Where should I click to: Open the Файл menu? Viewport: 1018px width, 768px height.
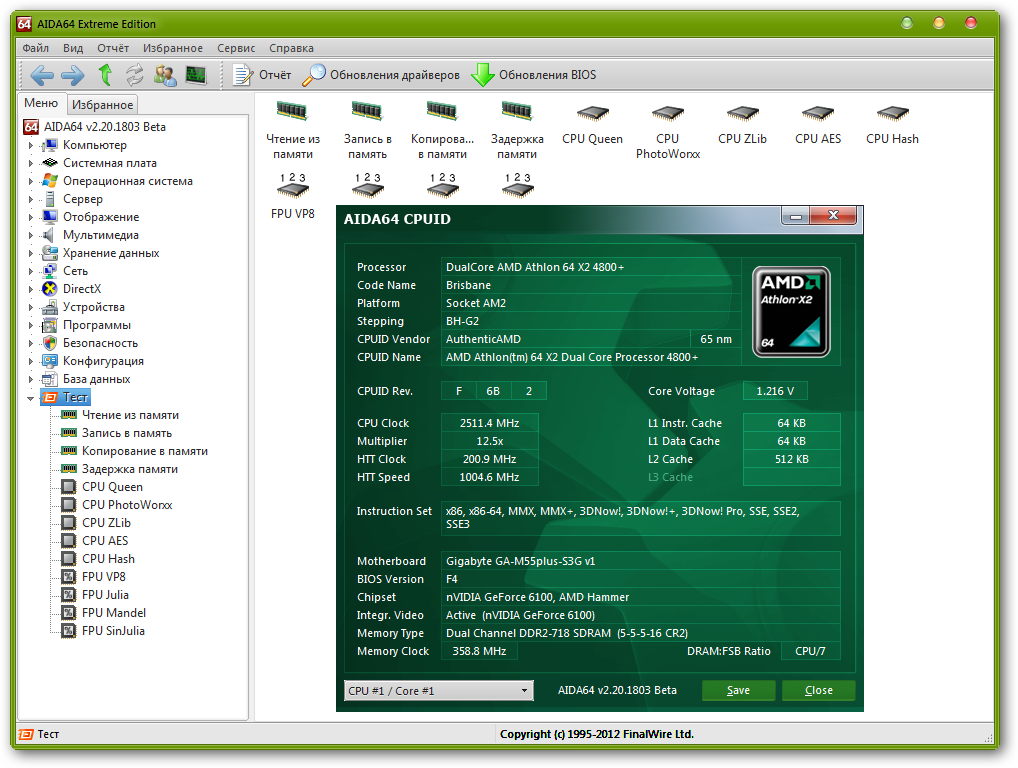[36, 48]
